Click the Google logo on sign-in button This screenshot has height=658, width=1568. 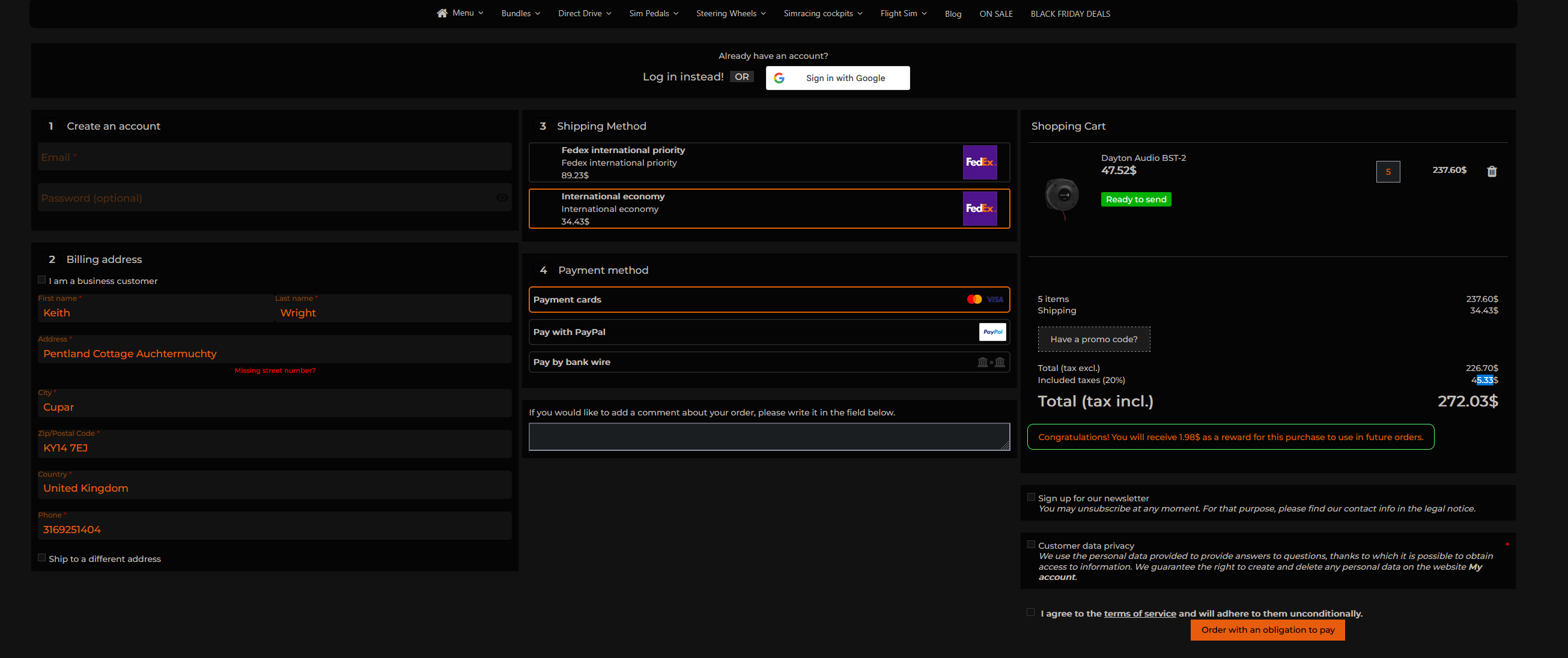(779, 78)
